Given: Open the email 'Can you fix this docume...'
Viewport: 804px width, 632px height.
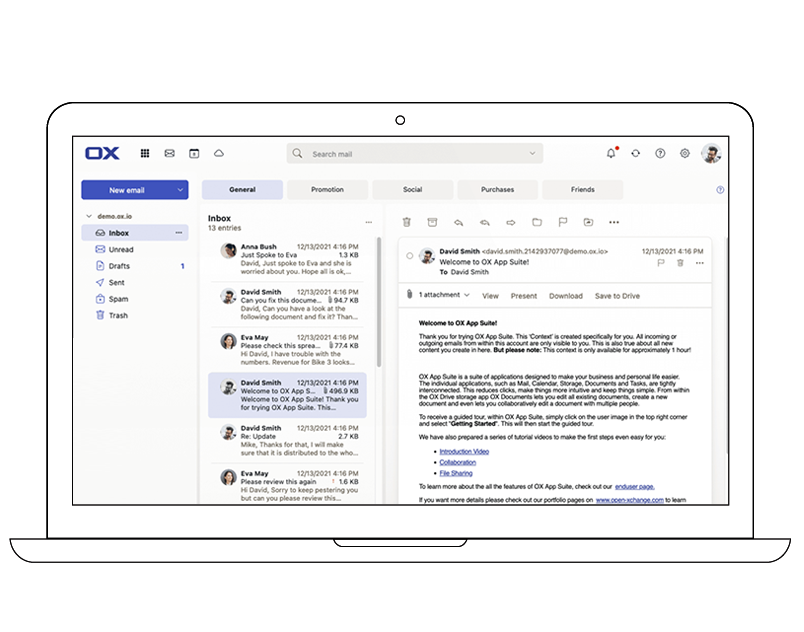Looking at the screenshot, I should point(288,304).
